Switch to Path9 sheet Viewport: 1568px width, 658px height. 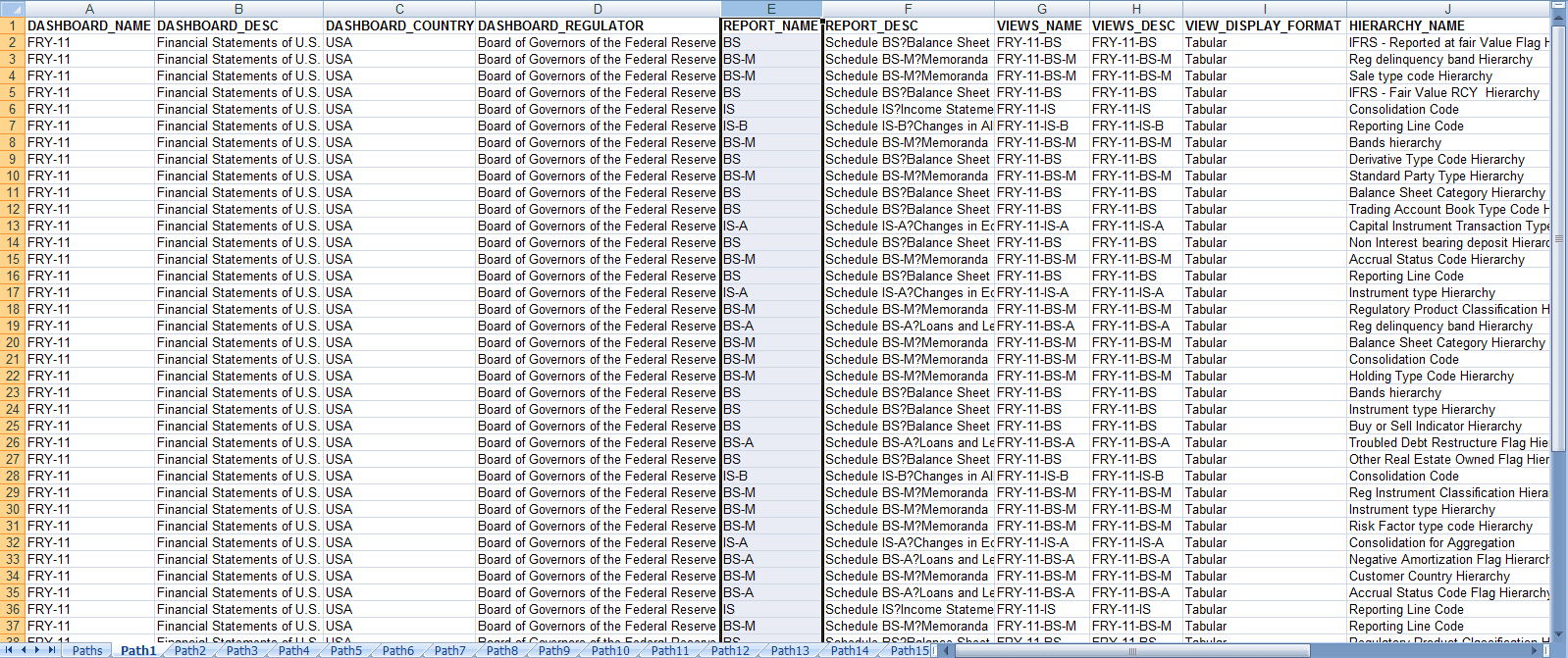coord(554,650)
